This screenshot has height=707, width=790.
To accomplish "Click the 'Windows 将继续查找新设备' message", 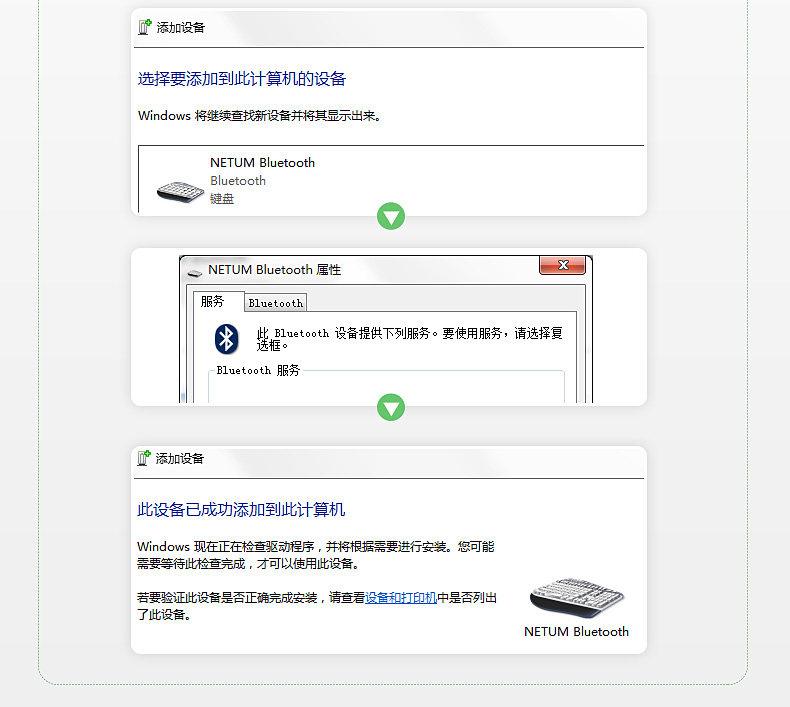I will 259,115.
